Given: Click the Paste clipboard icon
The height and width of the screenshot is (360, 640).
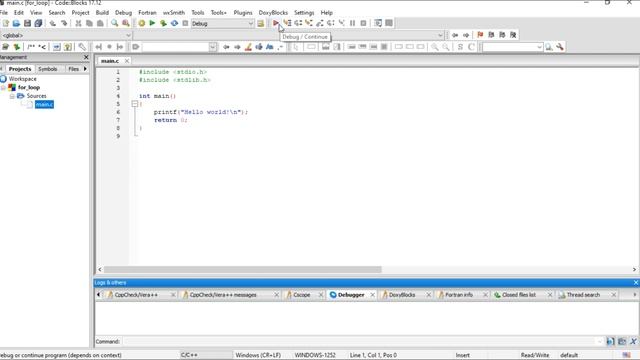Looking at the screenshot, I should tap(100, 23).
